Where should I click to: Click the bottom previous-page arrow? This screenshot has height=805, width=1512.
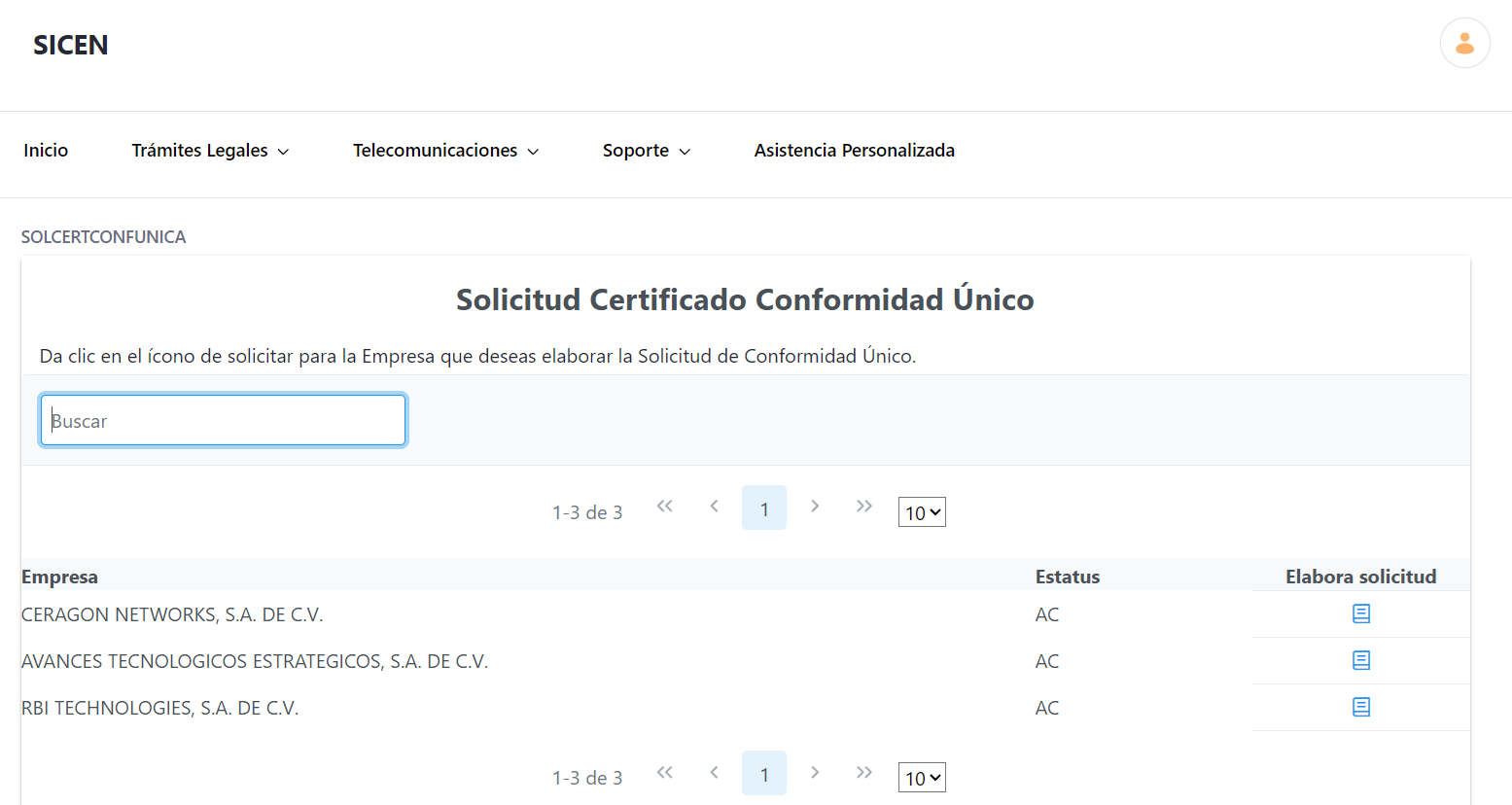715,772
